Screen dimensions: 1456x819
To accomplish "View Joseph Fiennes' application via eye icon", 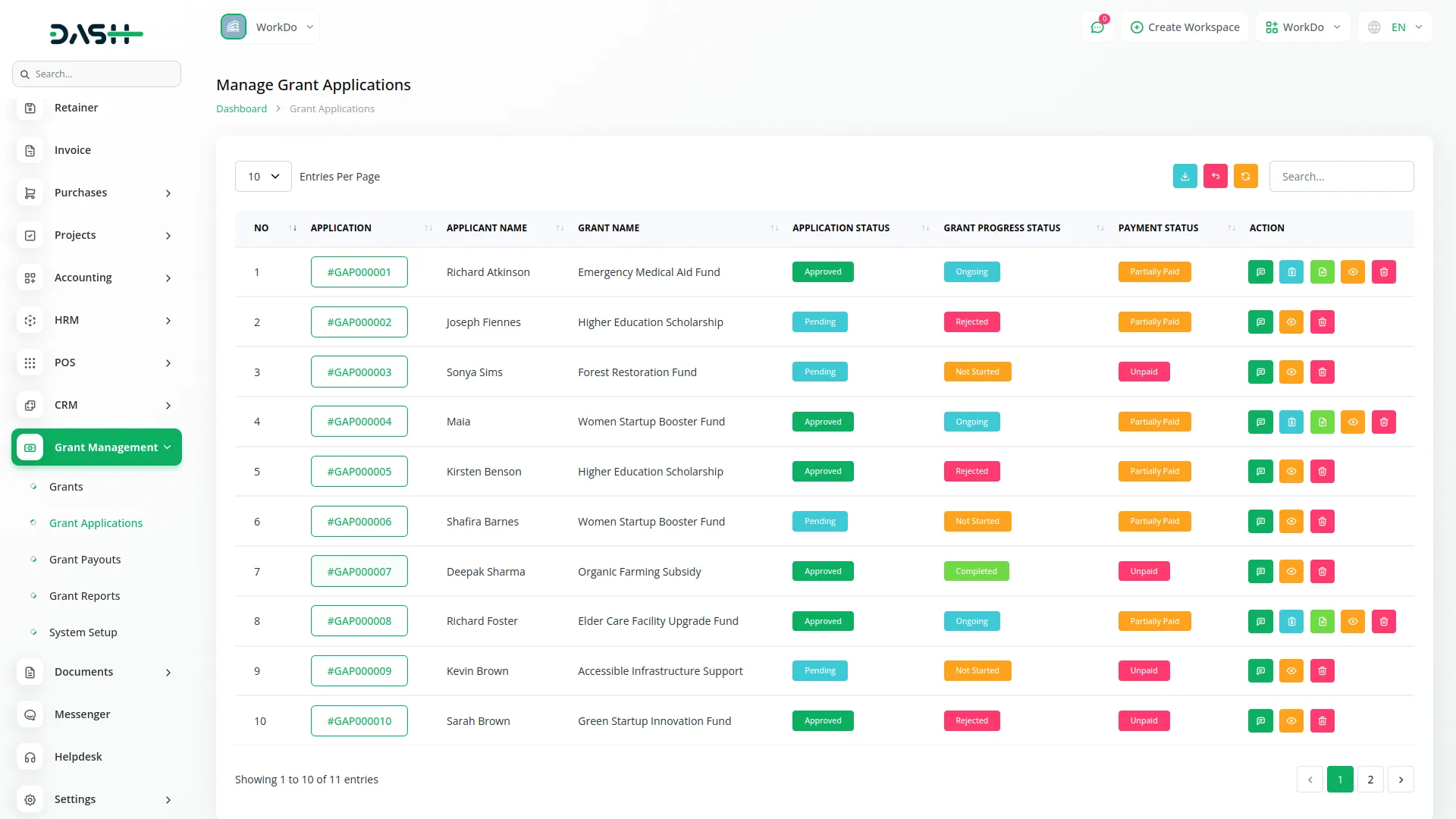I will 1291,322.
